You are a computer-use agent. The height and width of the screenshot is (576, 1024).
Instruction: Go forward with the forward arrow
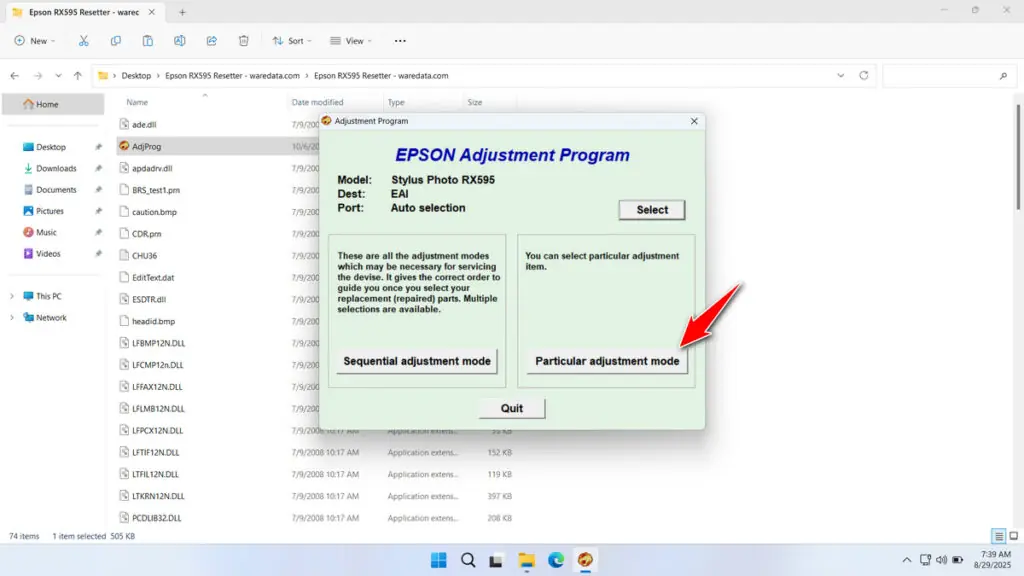tap(38, 76)
